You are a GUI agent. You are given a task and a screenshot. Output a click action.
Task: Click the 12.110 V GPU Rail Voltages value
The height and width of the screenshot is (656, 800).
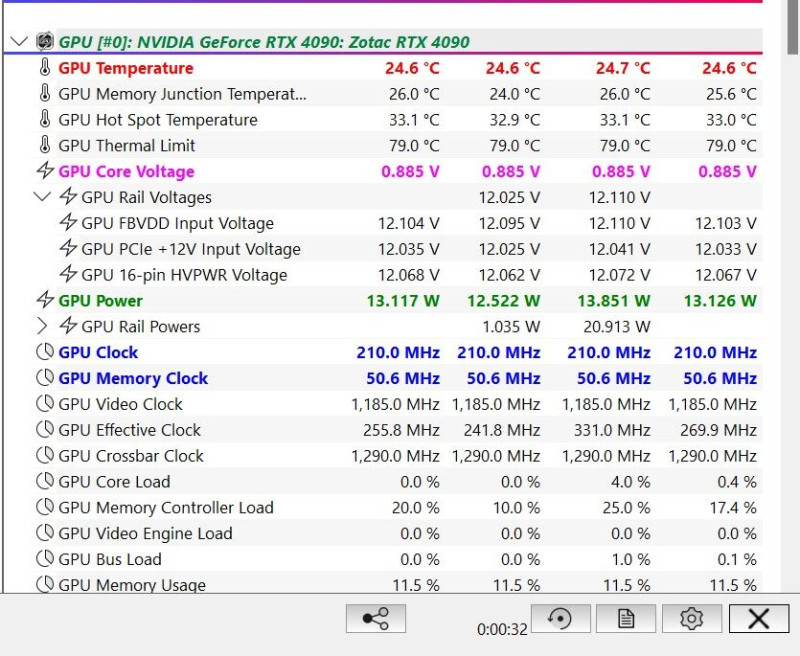tap(619, 197)
